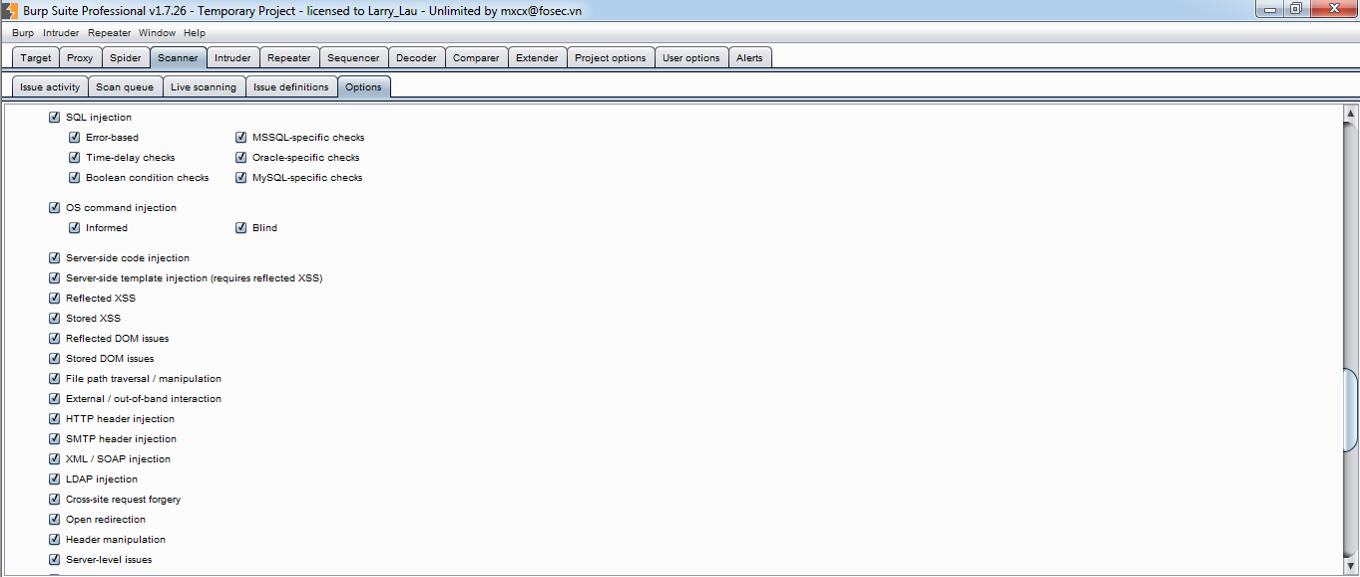Switch to the Intruder tab
1360x577 pixels.
pos(233,58)
